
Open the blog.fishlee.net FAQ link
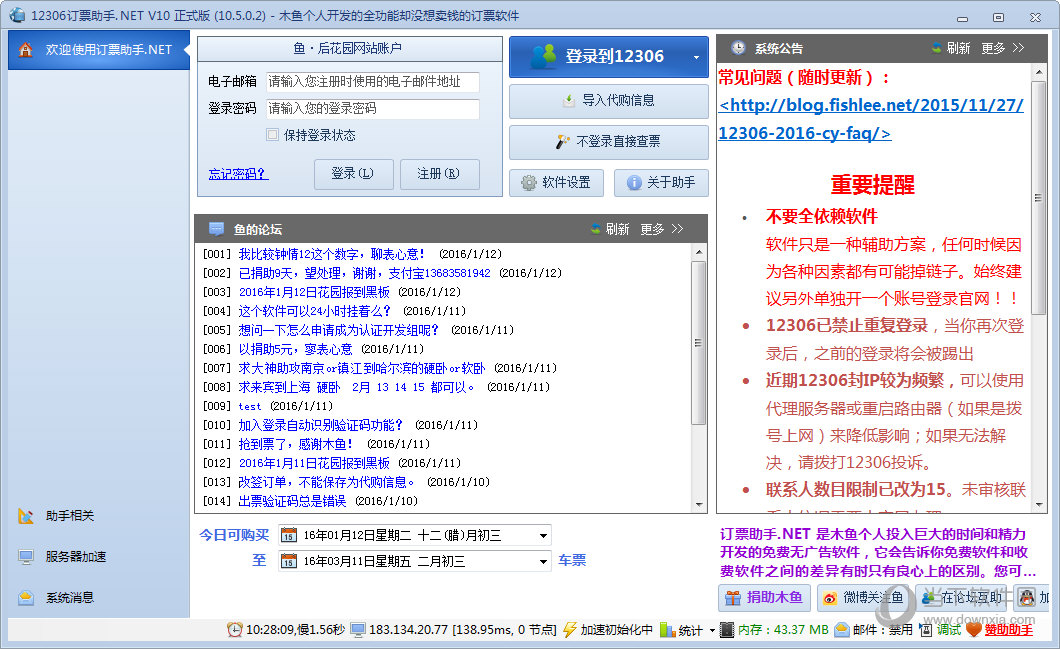click(x=871, y=119)
